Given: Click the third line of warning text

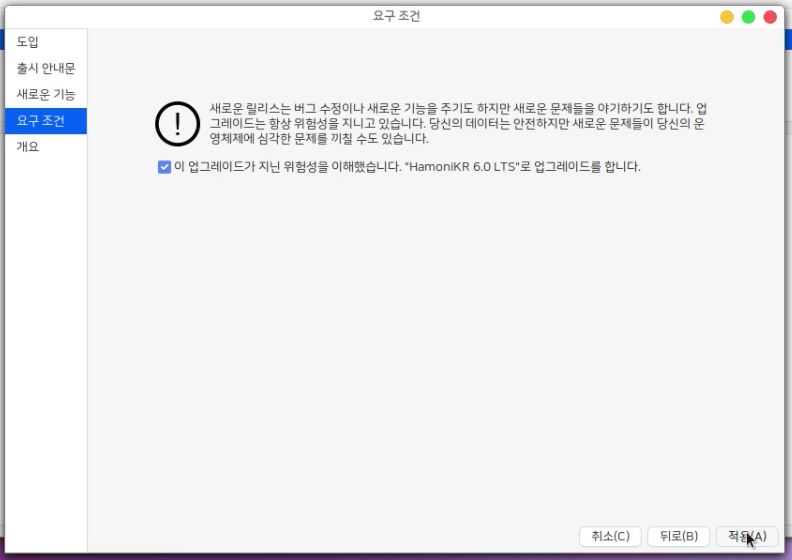Looking at the screenshot, I should (x=318, y=139).
